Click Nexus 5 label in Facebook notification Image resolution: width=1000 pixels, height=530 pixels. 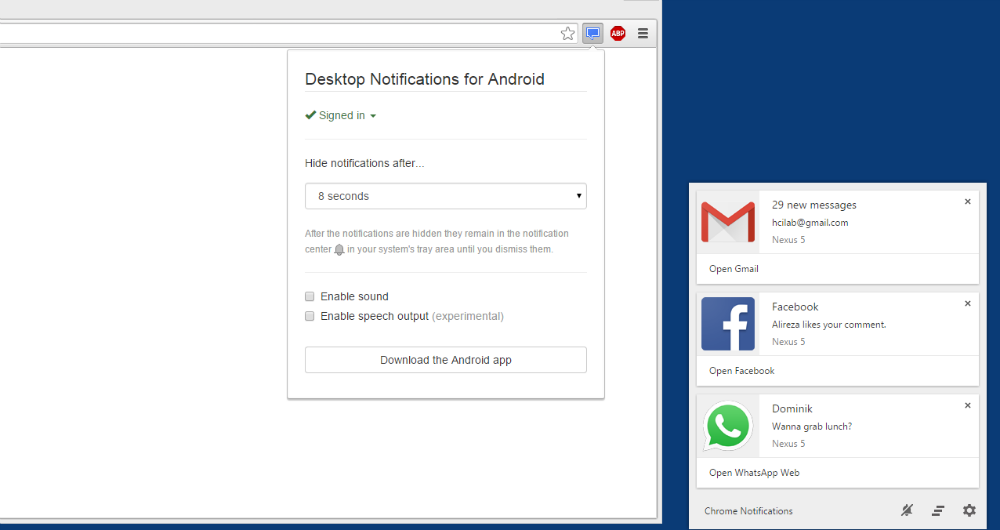(x=788, y=342)
